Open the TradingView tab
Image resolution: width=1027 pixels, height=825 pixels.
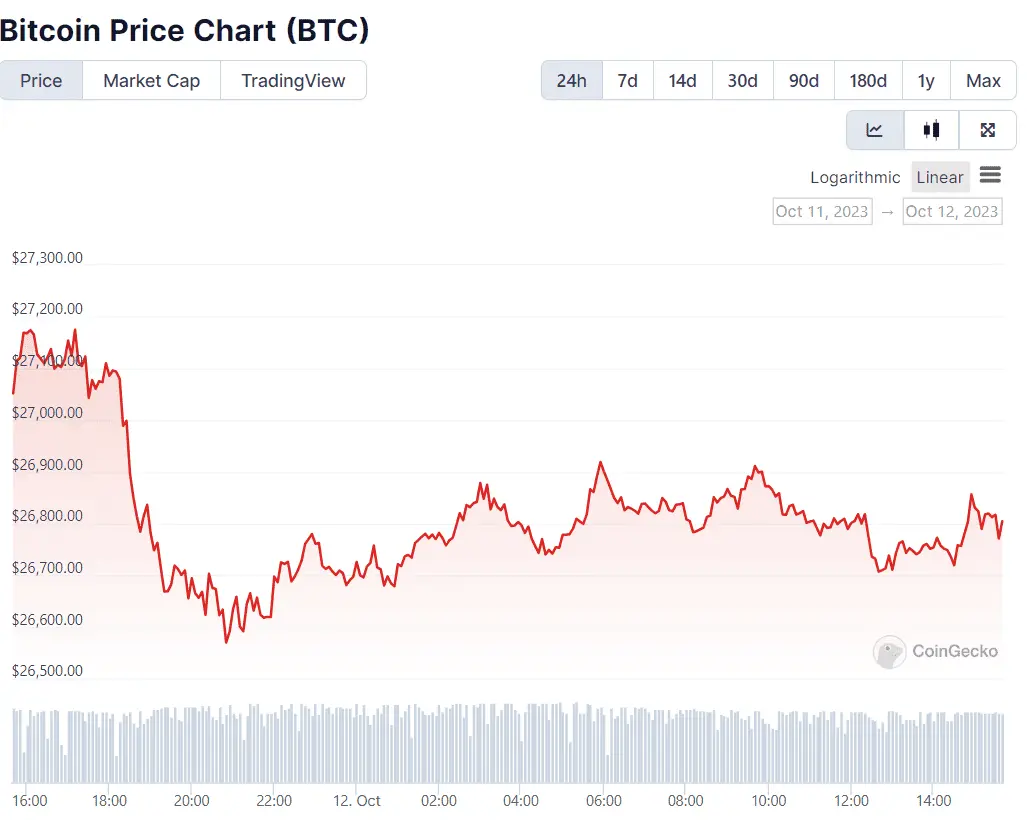coord(293,80)
